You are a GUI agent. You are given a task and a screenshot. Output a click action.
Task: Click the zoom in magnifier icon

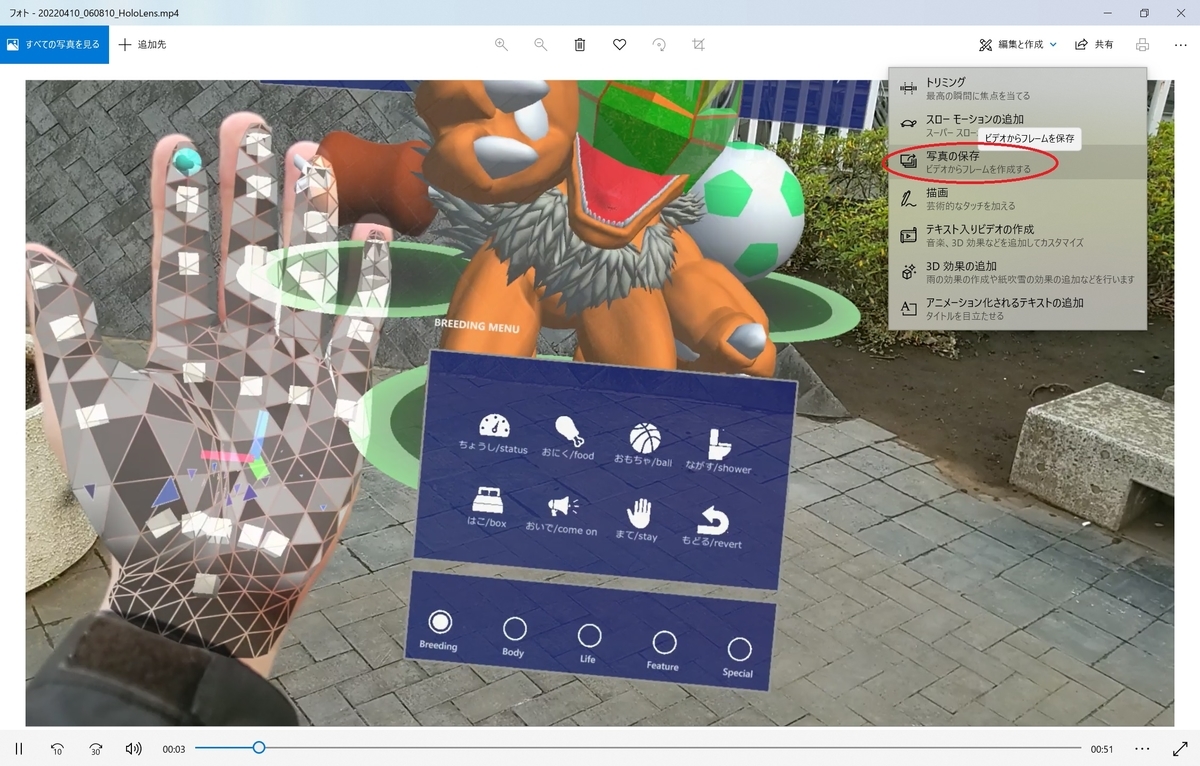coord(501,45)
